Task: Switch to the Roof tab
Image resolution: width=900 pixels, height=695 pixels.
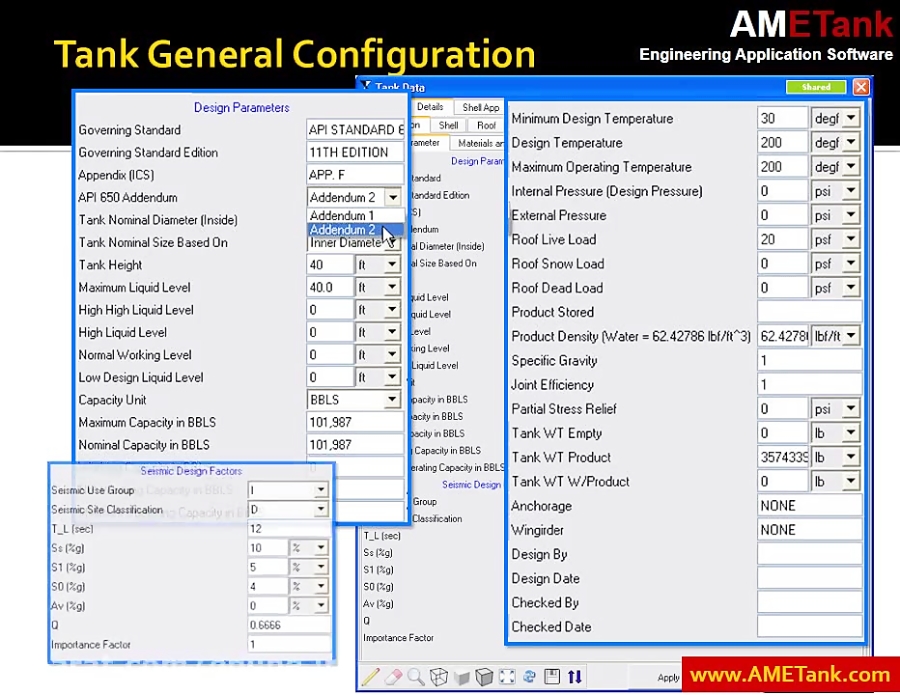Action: pos(486,125)
